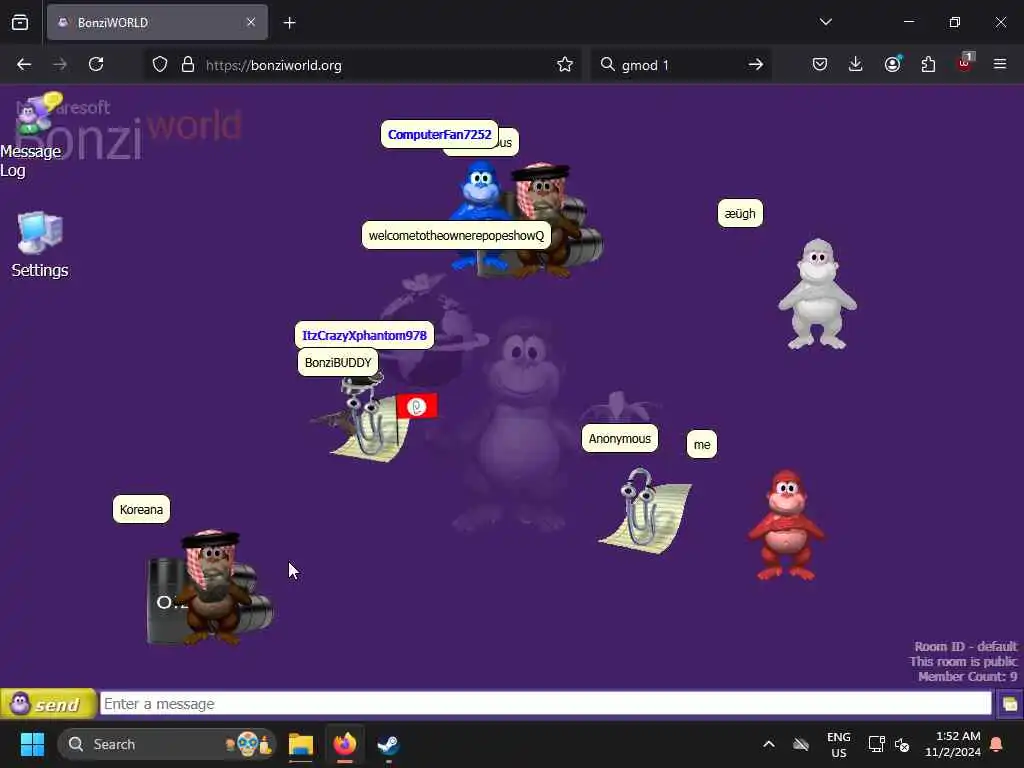Open Firefox View recent browsing
The image size is (1024, 768).
point(20,23)
